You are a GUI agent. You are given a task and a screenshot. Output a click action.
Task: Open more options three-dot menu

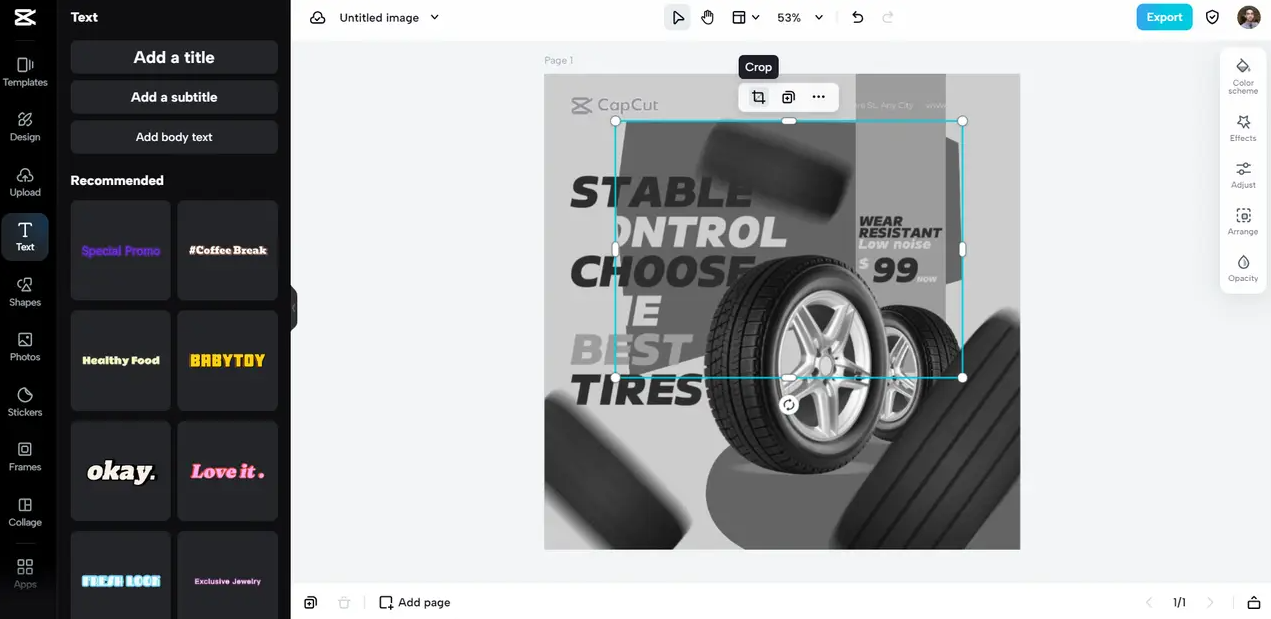click(x=818, y=97)
